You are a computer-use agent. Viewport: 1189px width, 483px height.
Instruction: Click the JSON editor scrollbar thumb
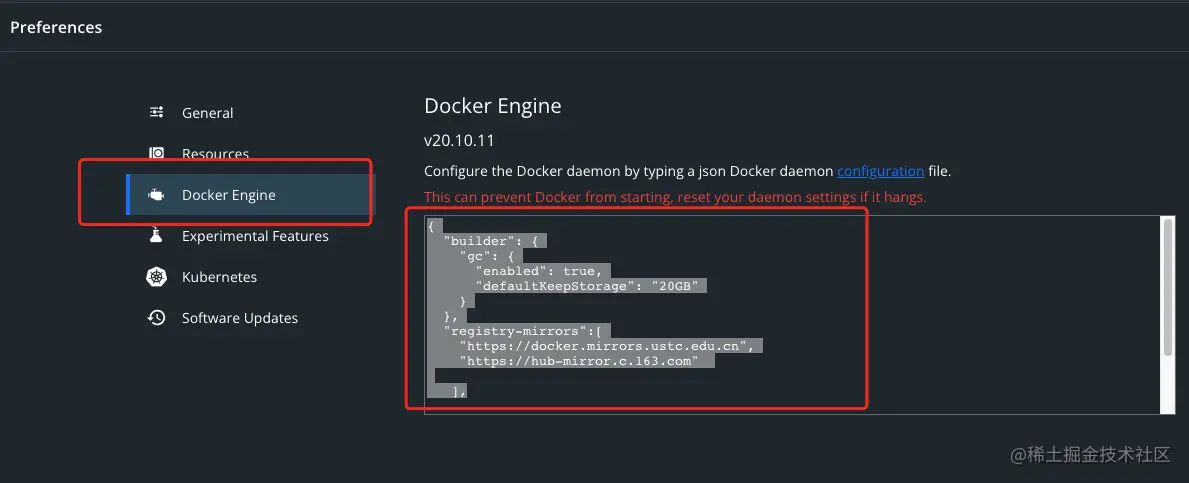(1167, 286)
